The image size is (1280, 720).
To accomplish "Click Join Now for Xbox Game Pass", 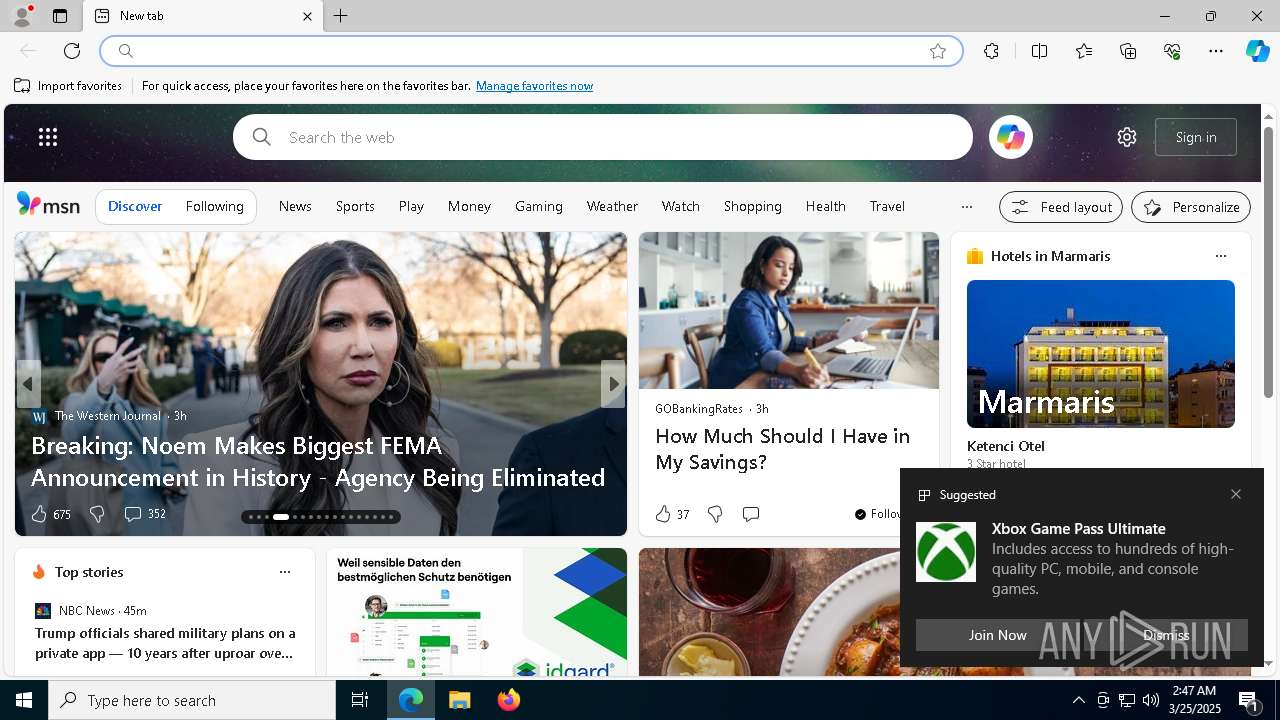I will 997,635.
